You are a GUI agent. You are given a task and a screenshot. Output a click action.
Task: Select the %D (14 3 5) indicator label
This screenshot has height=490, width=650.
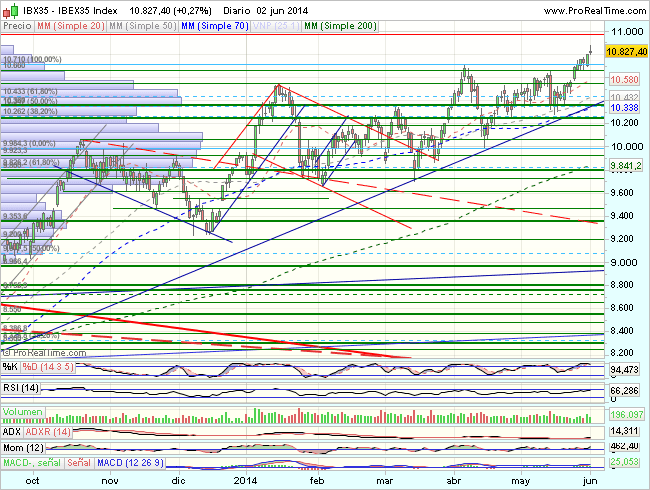pos(49,366)
